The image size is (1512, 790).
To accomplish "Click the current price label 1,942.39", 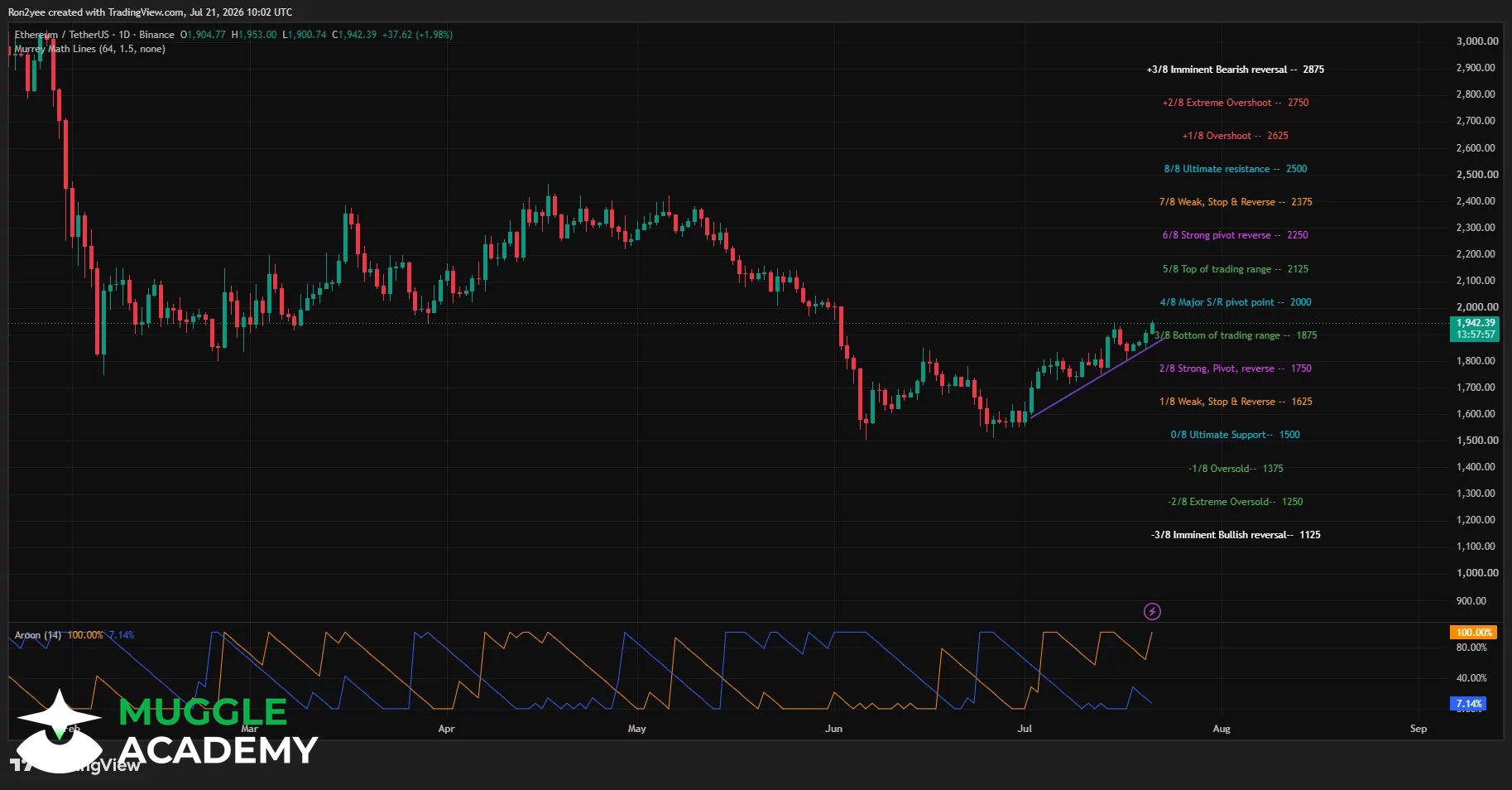I will pyautogui.click(x=1476, y=323).
